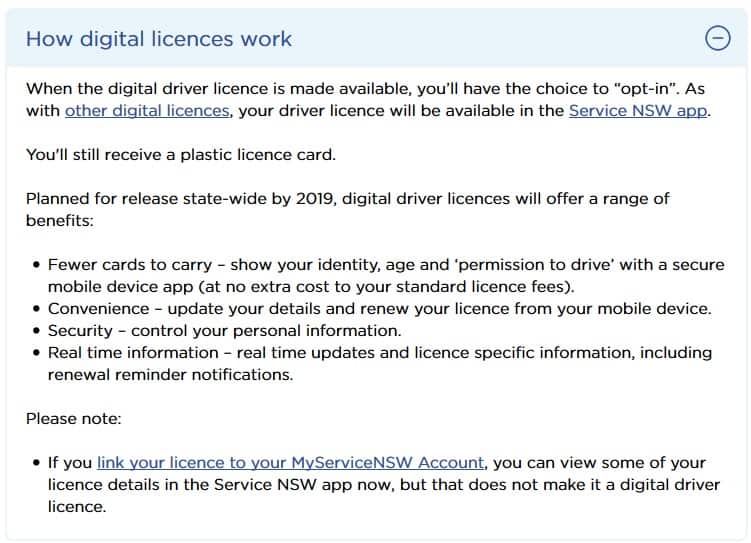Click the bullet dot before "Real time information"
751x543 pixels.
pos(36,353)
